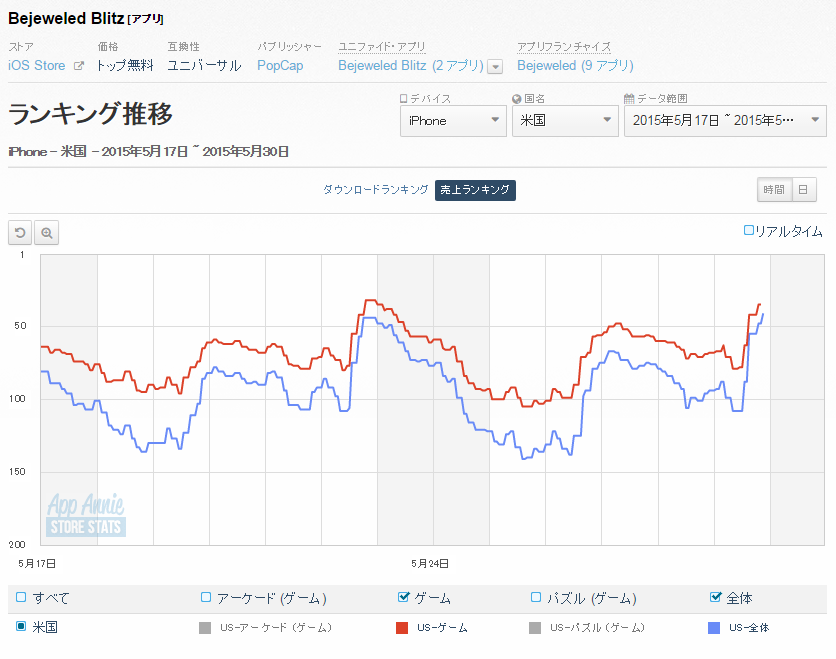Screen dimensions: 836x659
Task: Uncheck the ゲーム checkbox
Action: pos(404,597)
